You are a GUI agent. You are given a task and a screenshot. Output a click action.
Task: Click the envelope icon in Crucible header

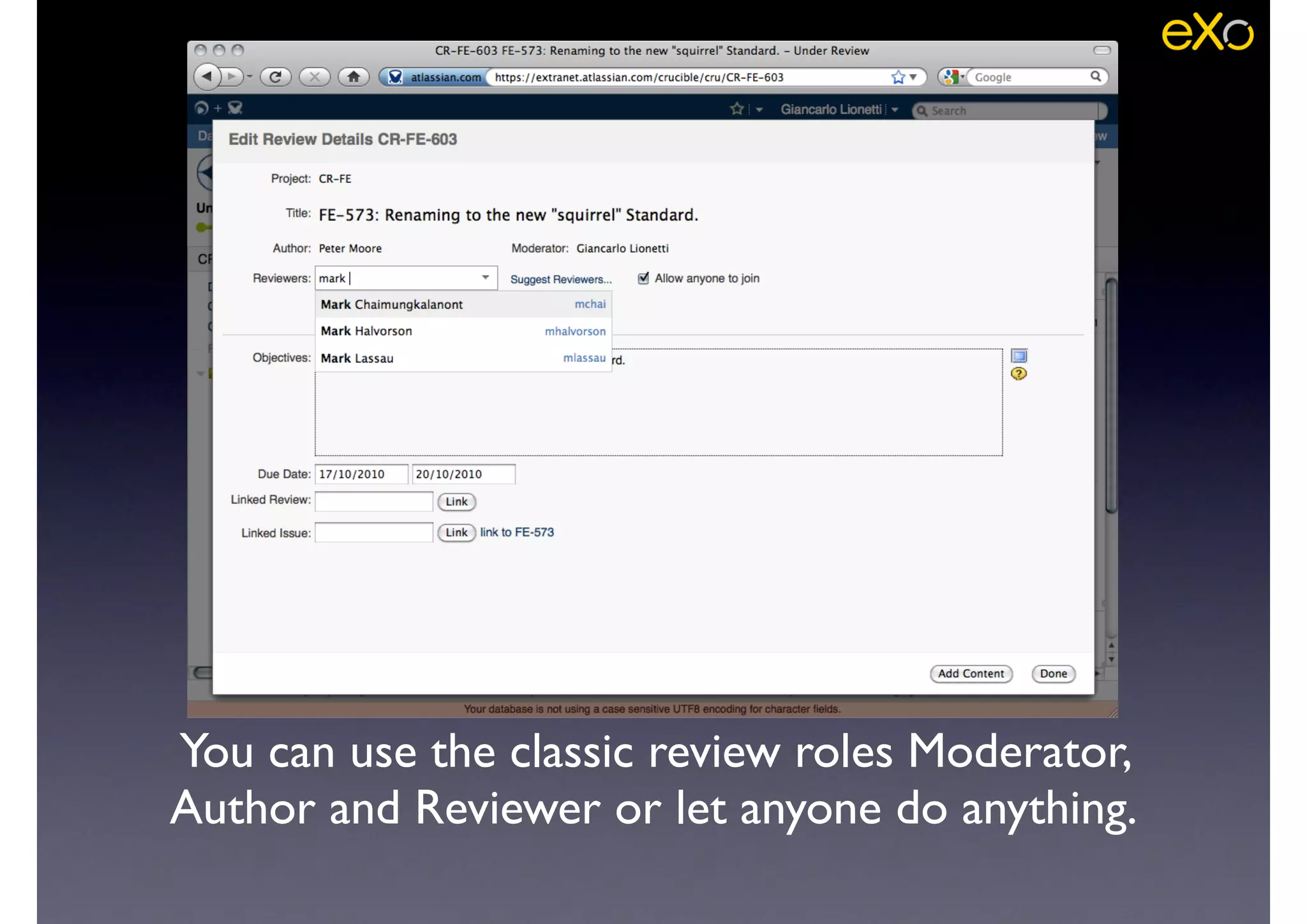[235, 108]
